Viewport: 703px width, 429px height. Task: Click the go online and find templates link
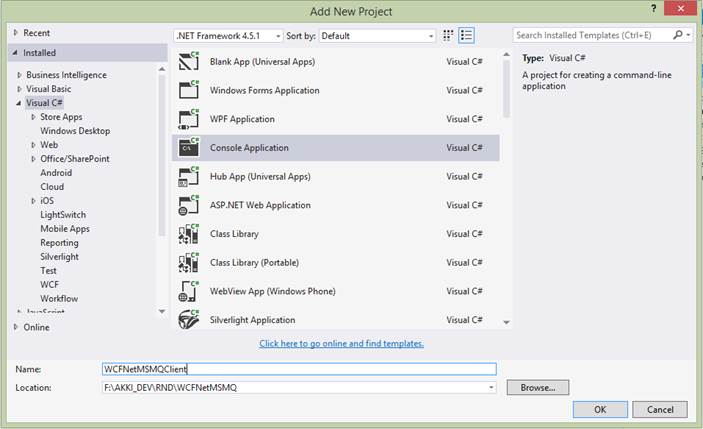pyautogui.click(x=341, y=343)
